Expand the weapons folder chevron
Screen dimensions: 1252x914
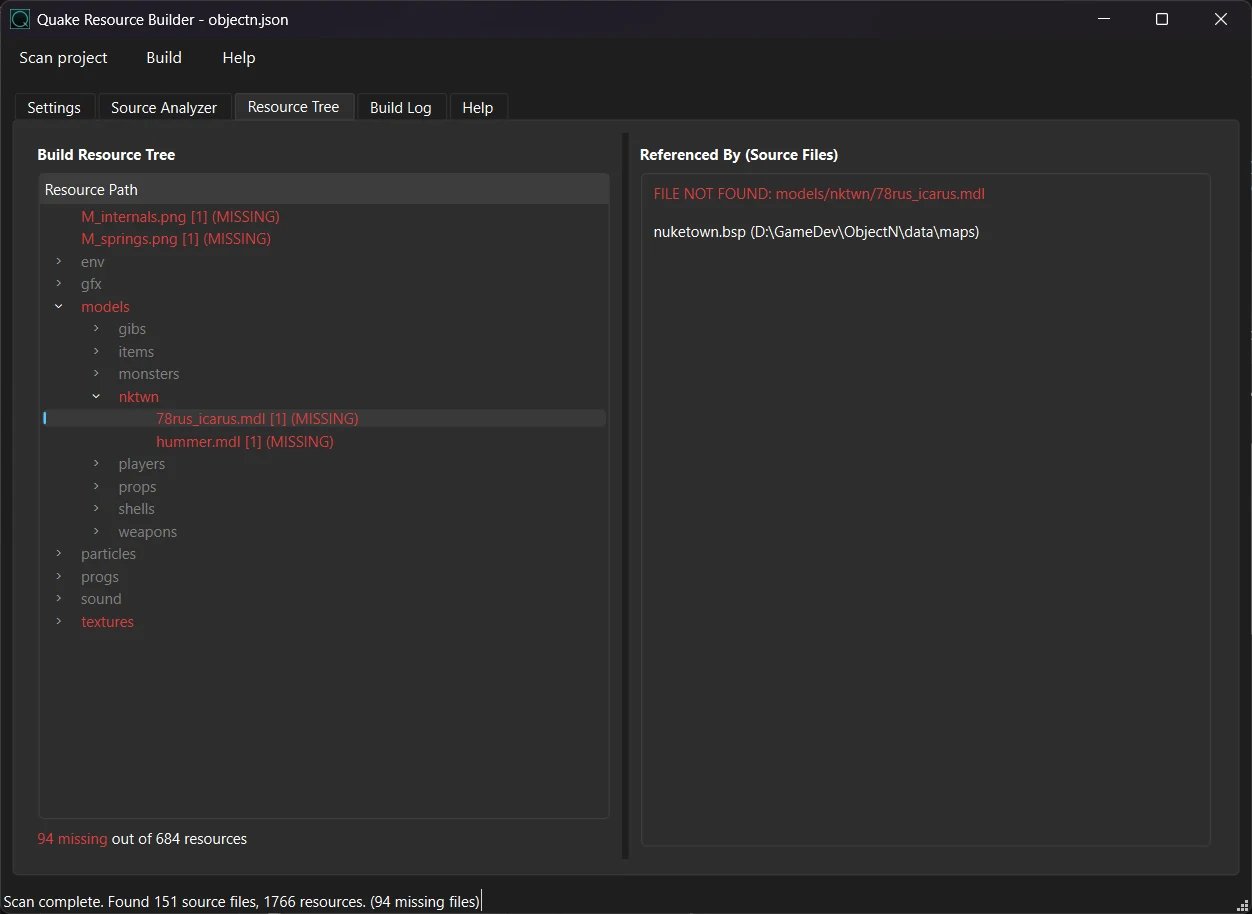pos(96,532)
